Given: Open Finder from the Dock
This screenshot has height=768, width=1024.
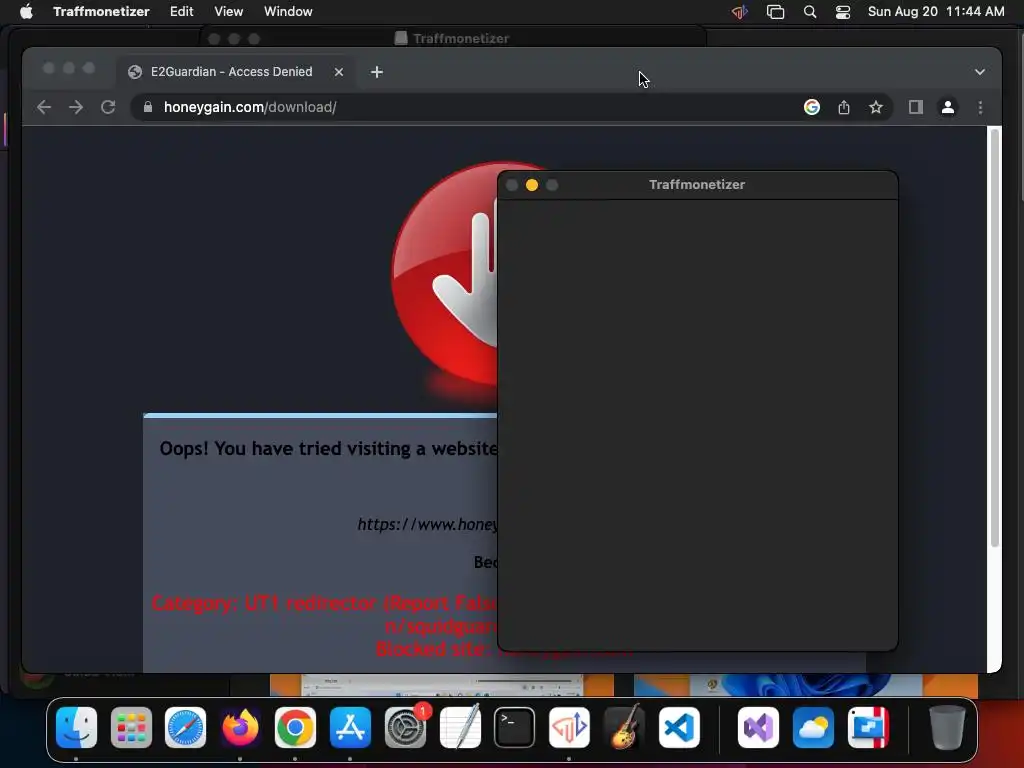Looking at the screenshot, I should 76,727.
